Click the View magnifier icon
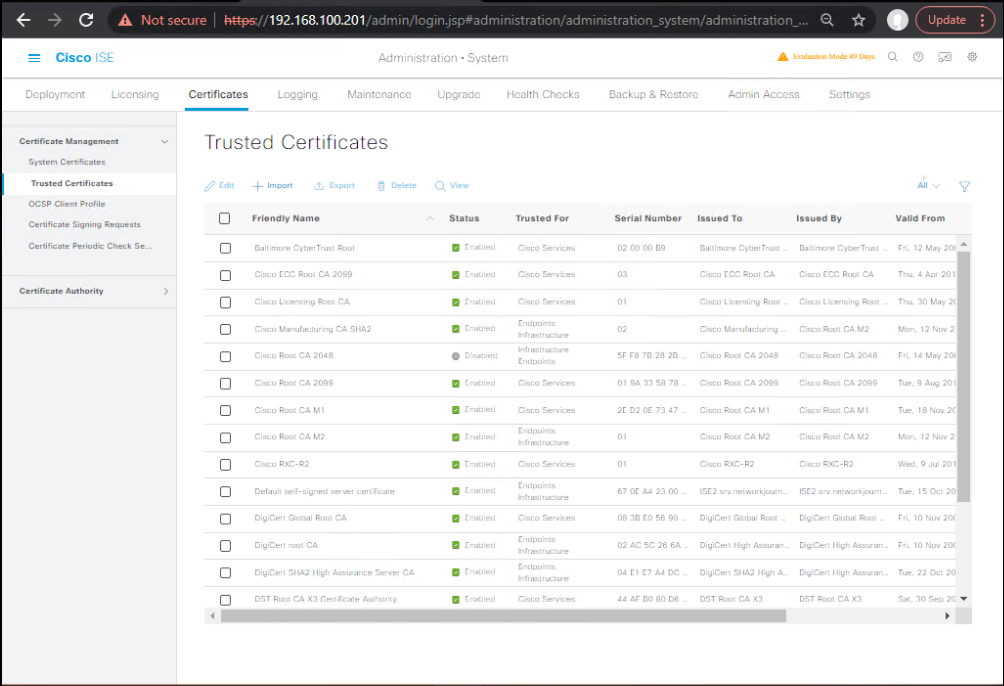1004x686 pixels. coord(440,186)
